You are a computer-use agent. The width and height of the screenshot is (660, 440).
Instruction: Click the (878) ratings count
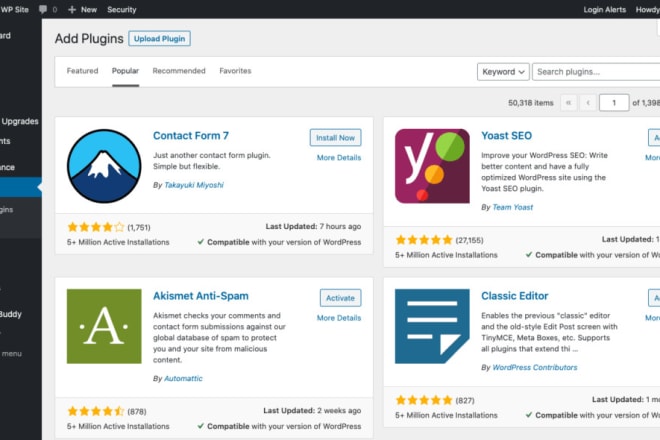[x=137, y=411]
